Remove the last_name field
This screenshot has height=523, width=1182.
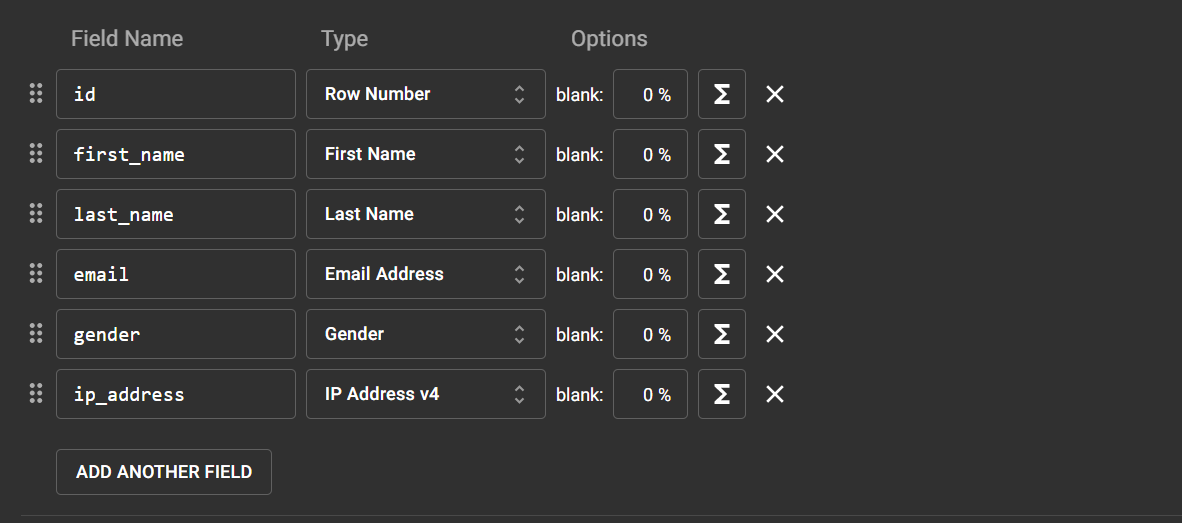point(775,214)
